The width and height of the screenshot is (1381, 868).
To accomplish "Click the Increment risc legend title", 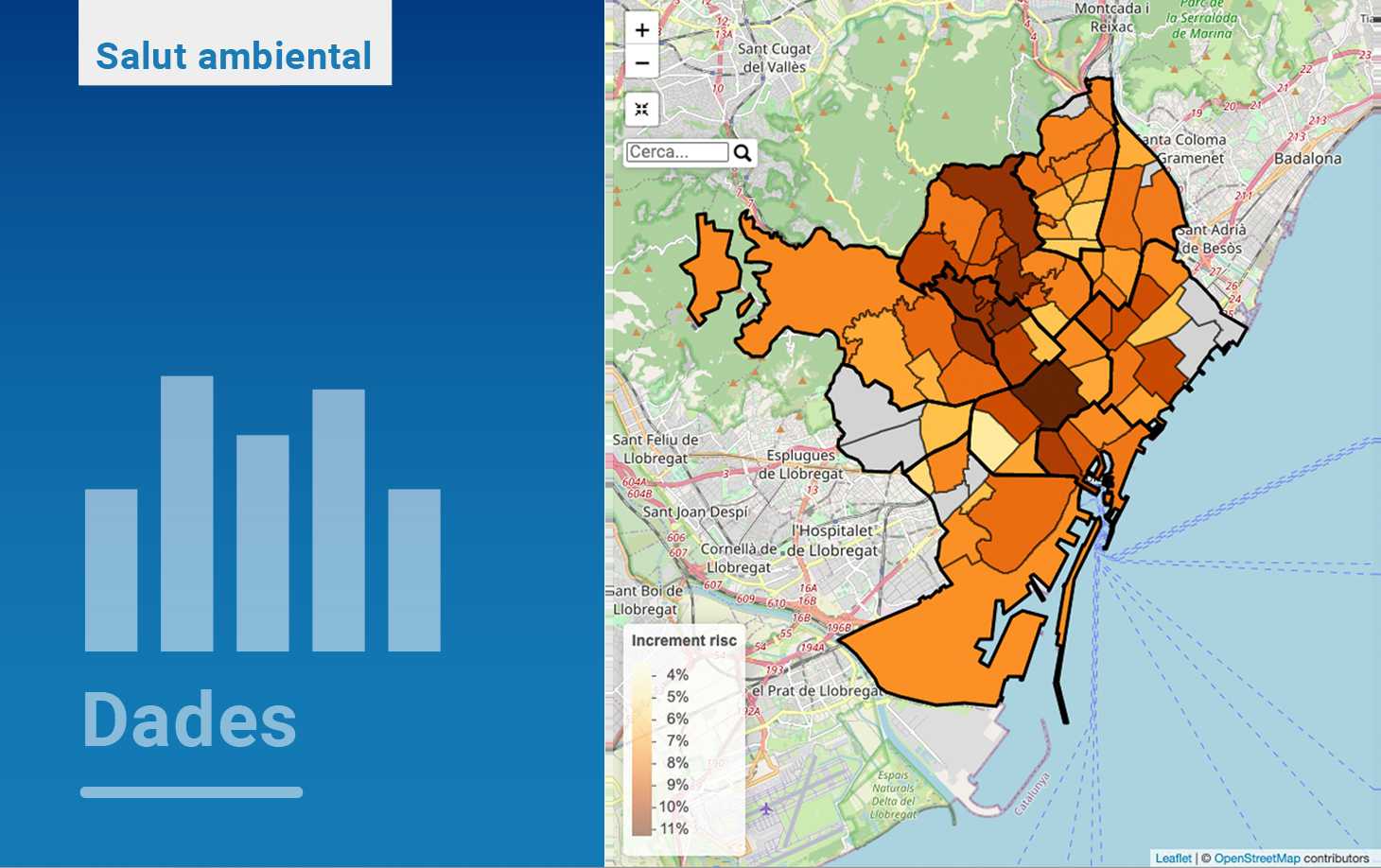I will click(684, 640).
